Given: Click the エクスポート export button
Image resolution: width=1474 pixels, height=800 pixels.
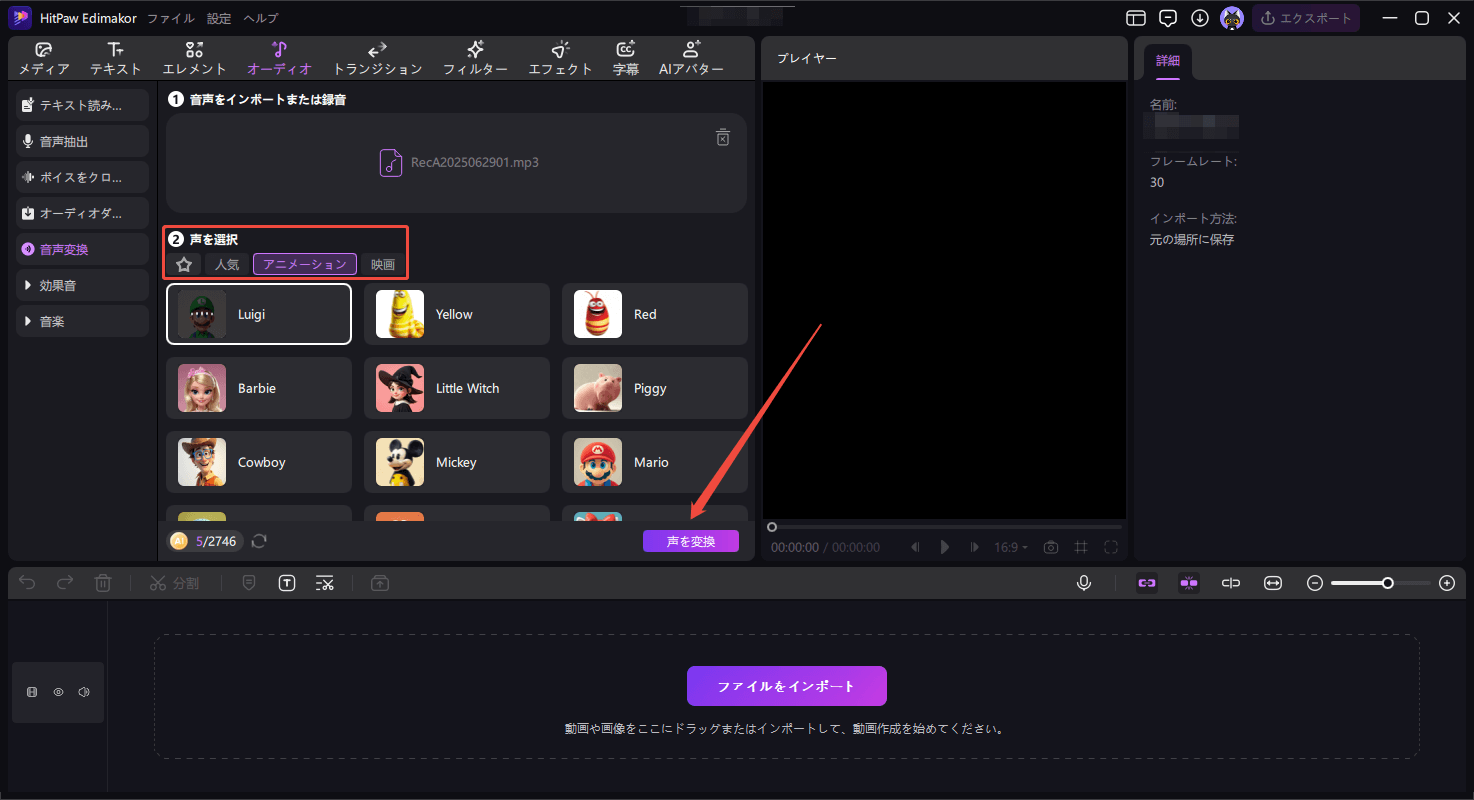Looking at the screenshot, I should click(x=1306, y=18).
